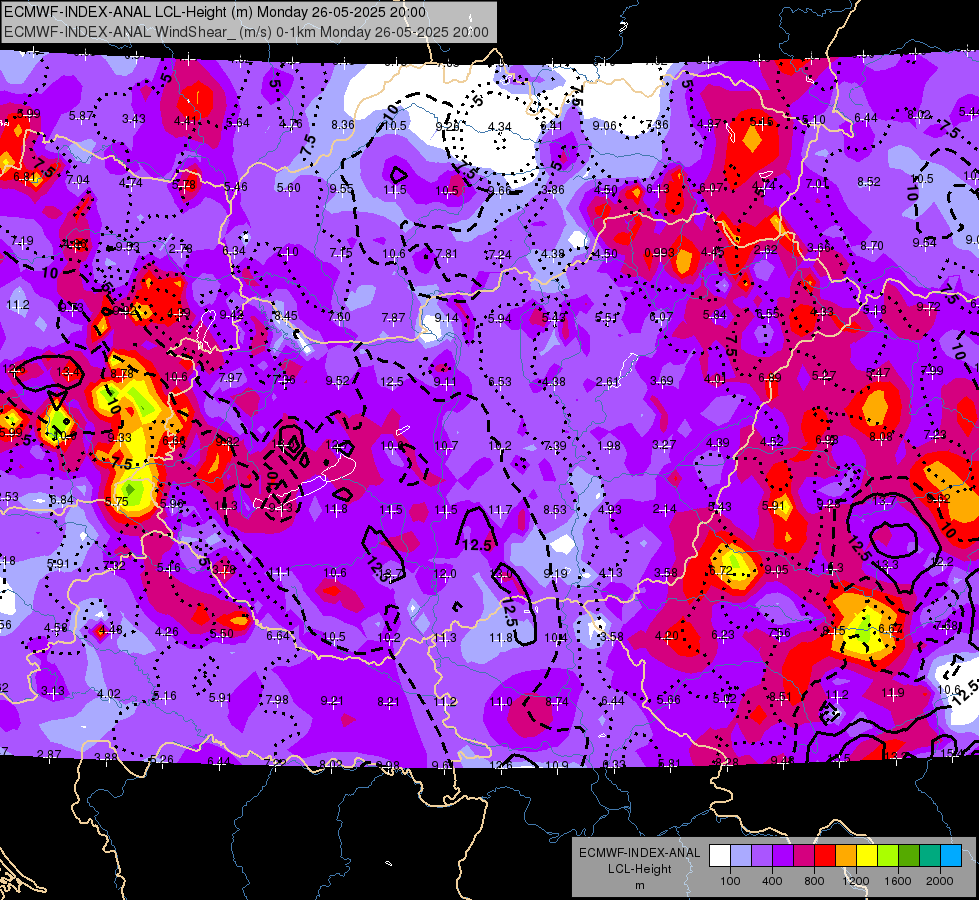The image size is (979, 900).
Task: Click the wind shear value 8.74
Action: 556,701
